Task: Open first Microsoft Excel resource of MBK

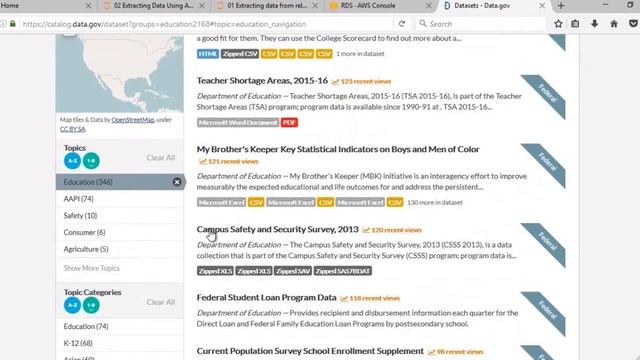Action: click(221, 202)
